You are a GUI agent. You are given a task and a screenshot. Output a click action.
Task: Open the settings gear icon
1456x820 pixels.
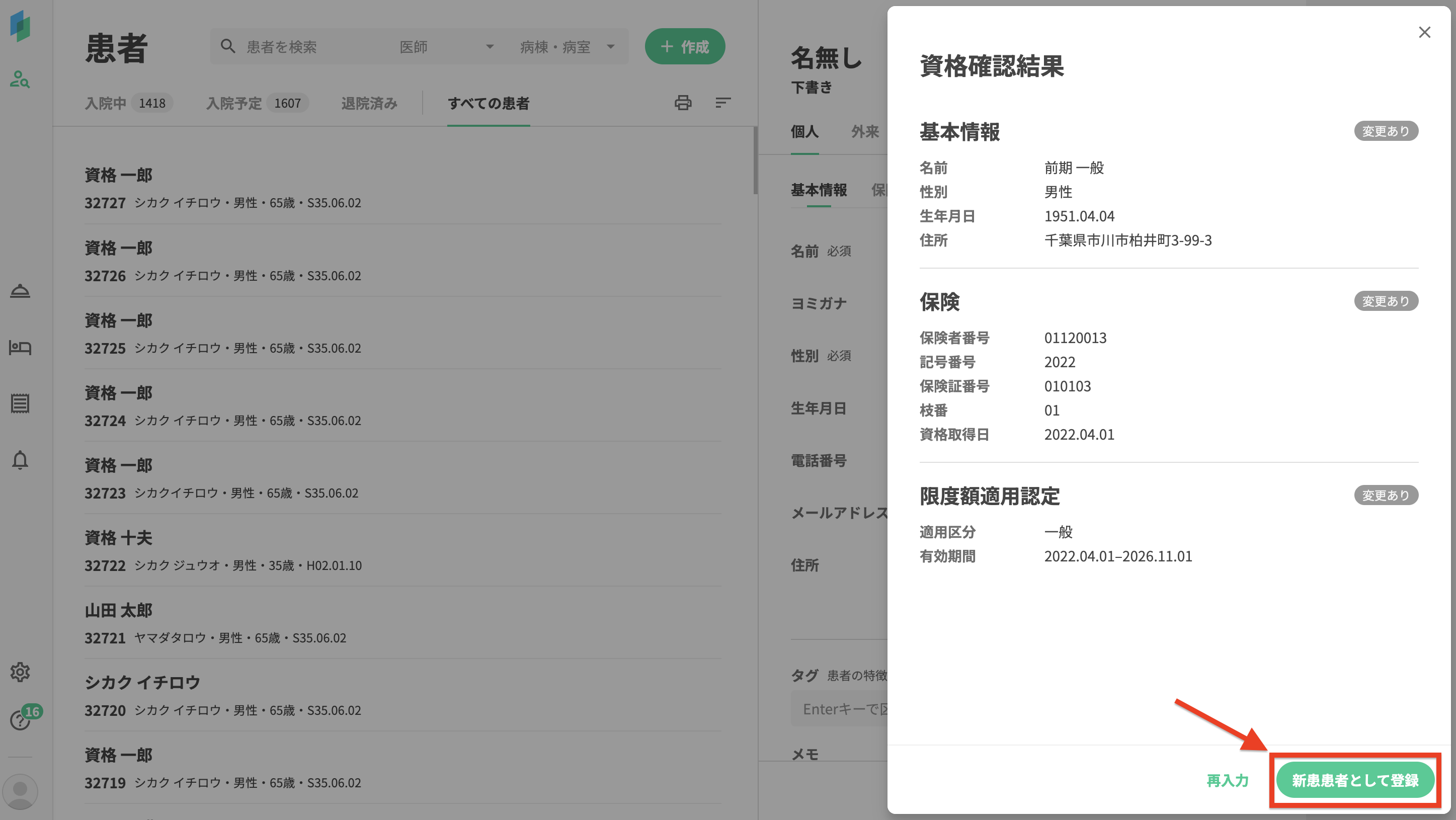point(20,672)
